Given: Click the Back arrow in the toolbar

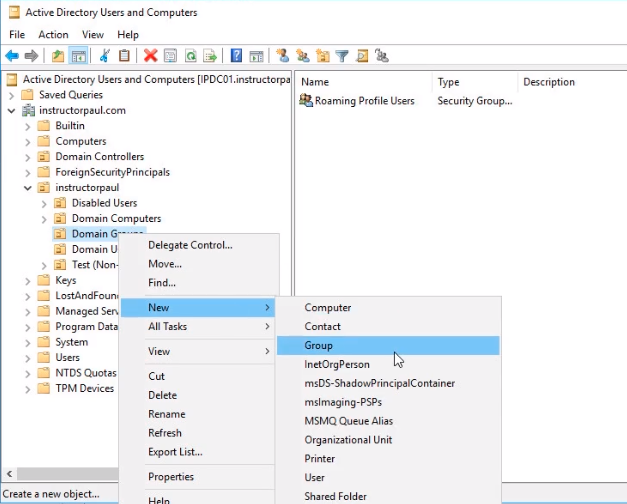Looking at the screenshot, I should pos(12,56).
